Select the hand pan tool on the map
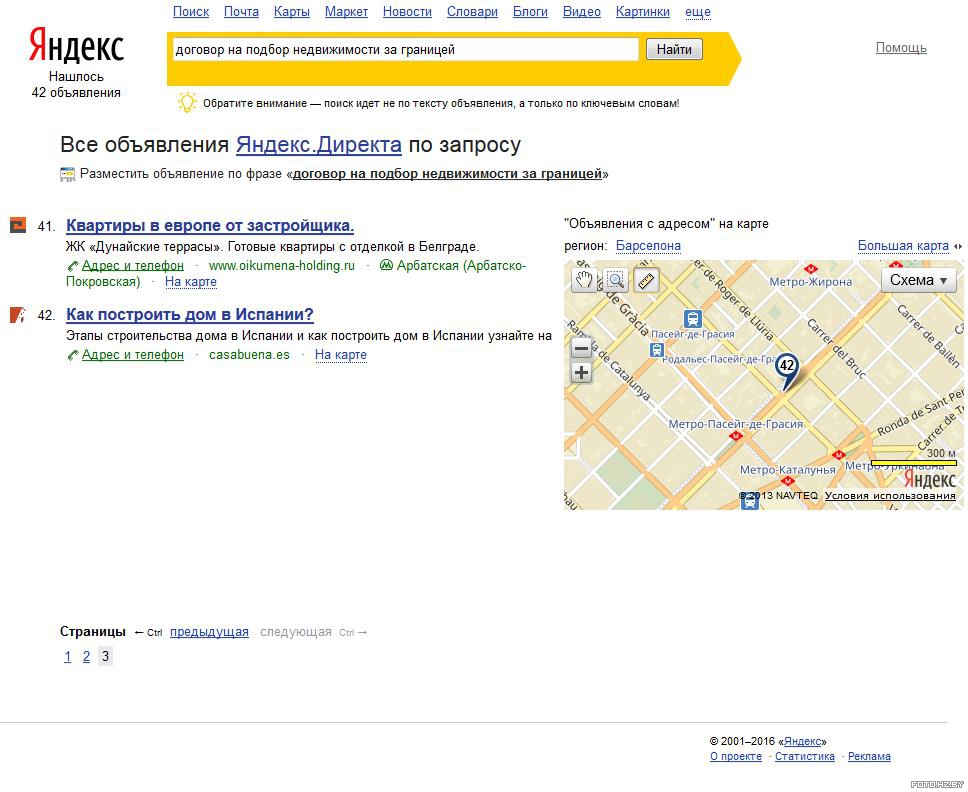Image resolution: width=968 pixels, height=792 pixels. (584, 280)
